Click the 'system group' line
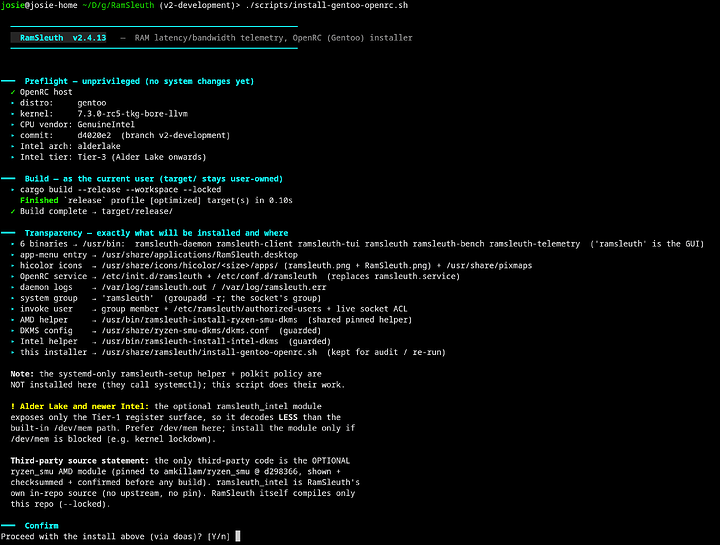Screen dimensions: 720x545 click(x=166, y=298)
